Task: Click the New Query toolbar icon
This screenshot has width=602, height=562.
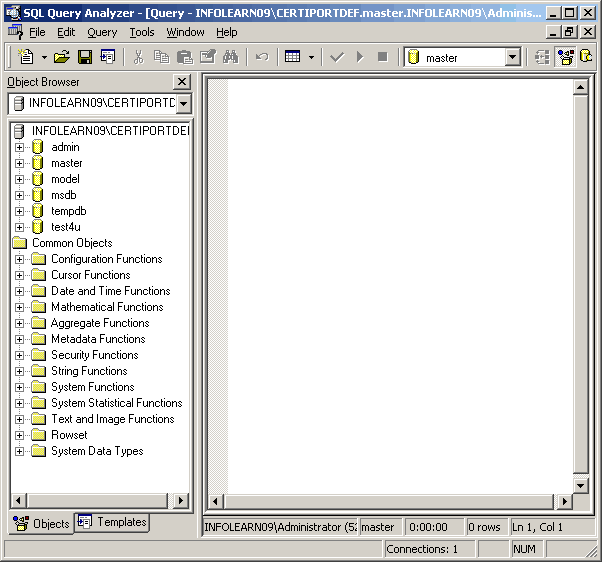Action: tap(26, 57)
